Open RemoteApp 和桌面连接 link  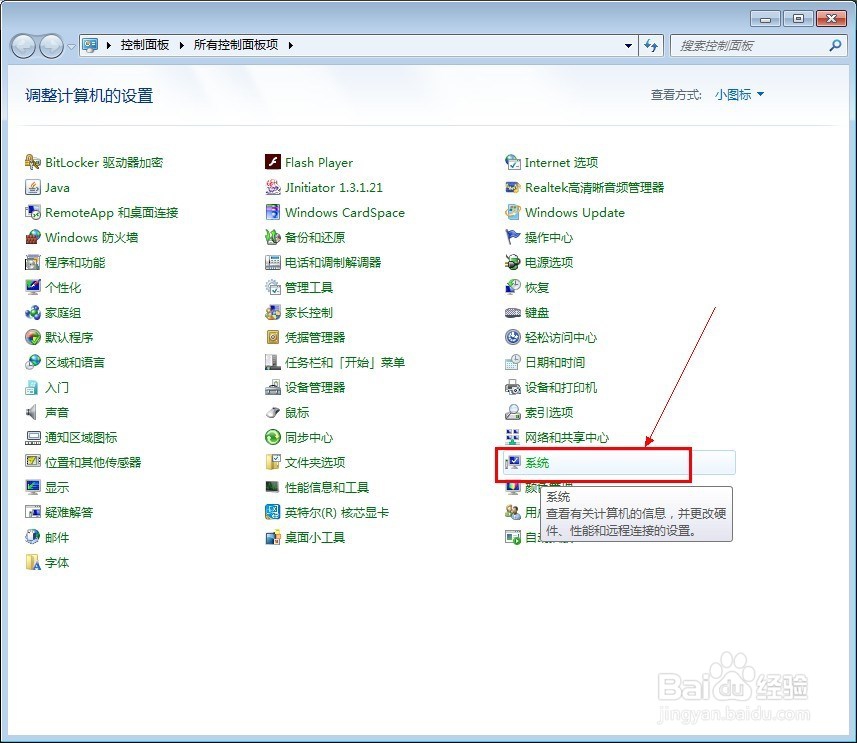(111, 212)
